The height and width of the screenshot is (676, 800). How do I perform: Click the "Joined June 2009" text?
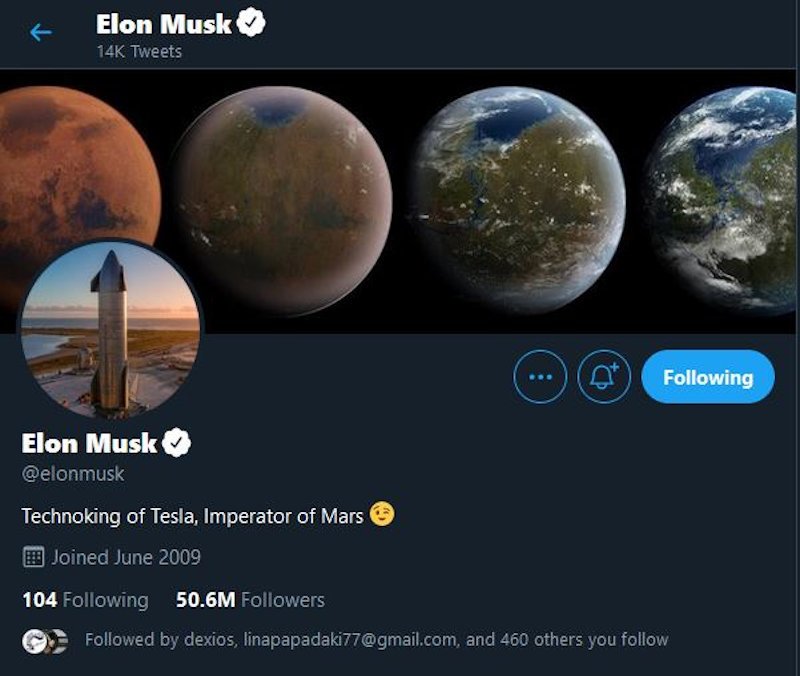(x=126, y=557)
